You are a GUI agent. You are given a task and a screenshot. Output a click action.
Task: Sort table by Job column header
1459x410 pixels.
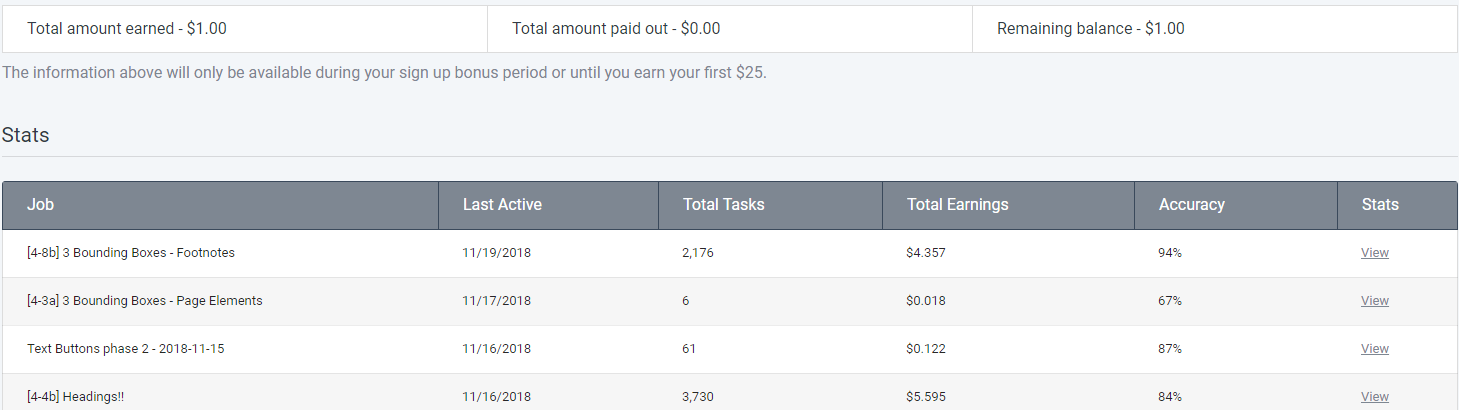(41, 205)
